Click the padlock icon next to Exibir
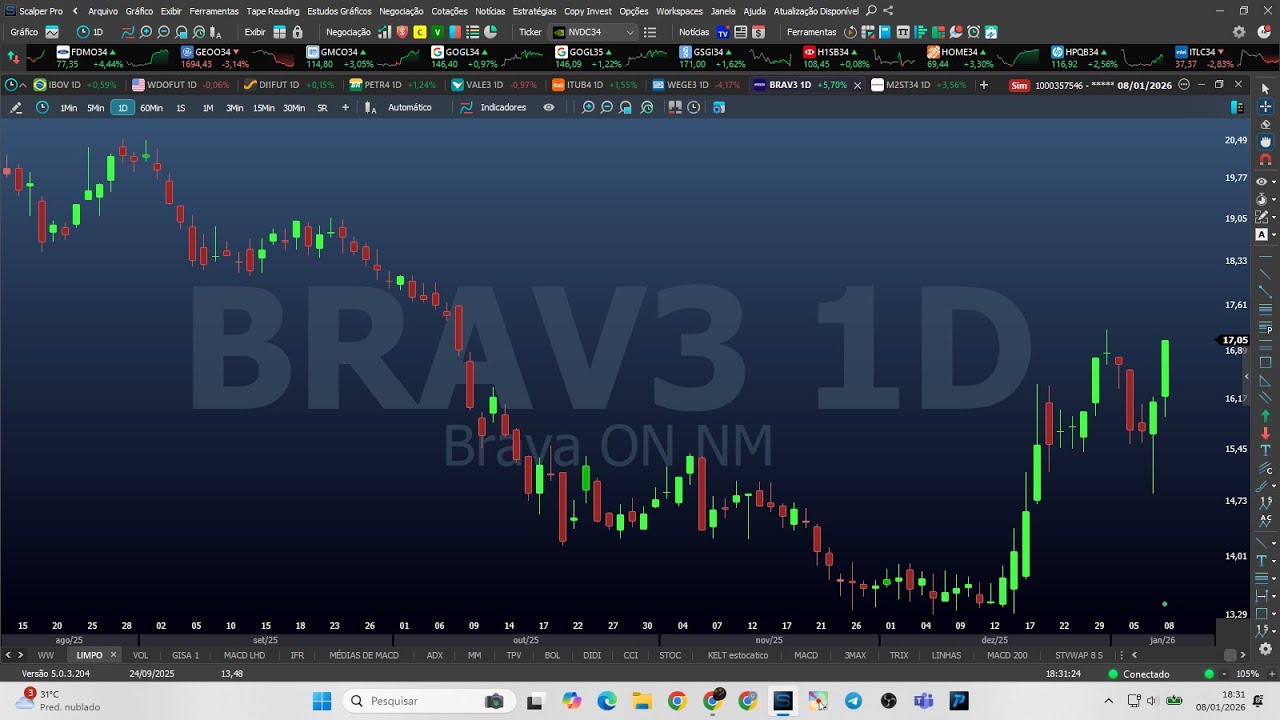This screenshot has width=1280, height=720. point(297,32)
